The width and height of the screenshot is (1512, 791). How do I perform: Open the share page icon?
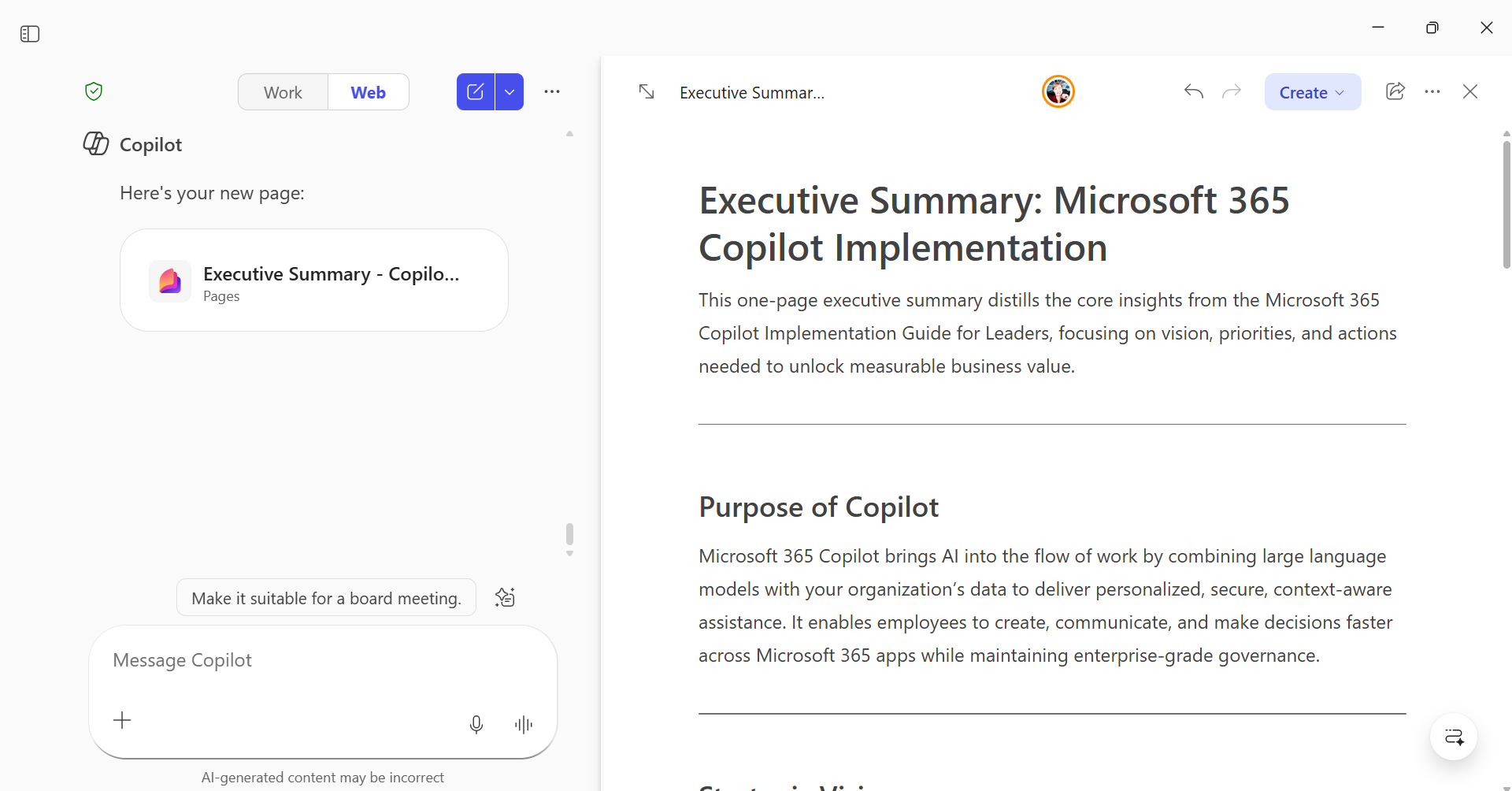(x=1395, y=92)
